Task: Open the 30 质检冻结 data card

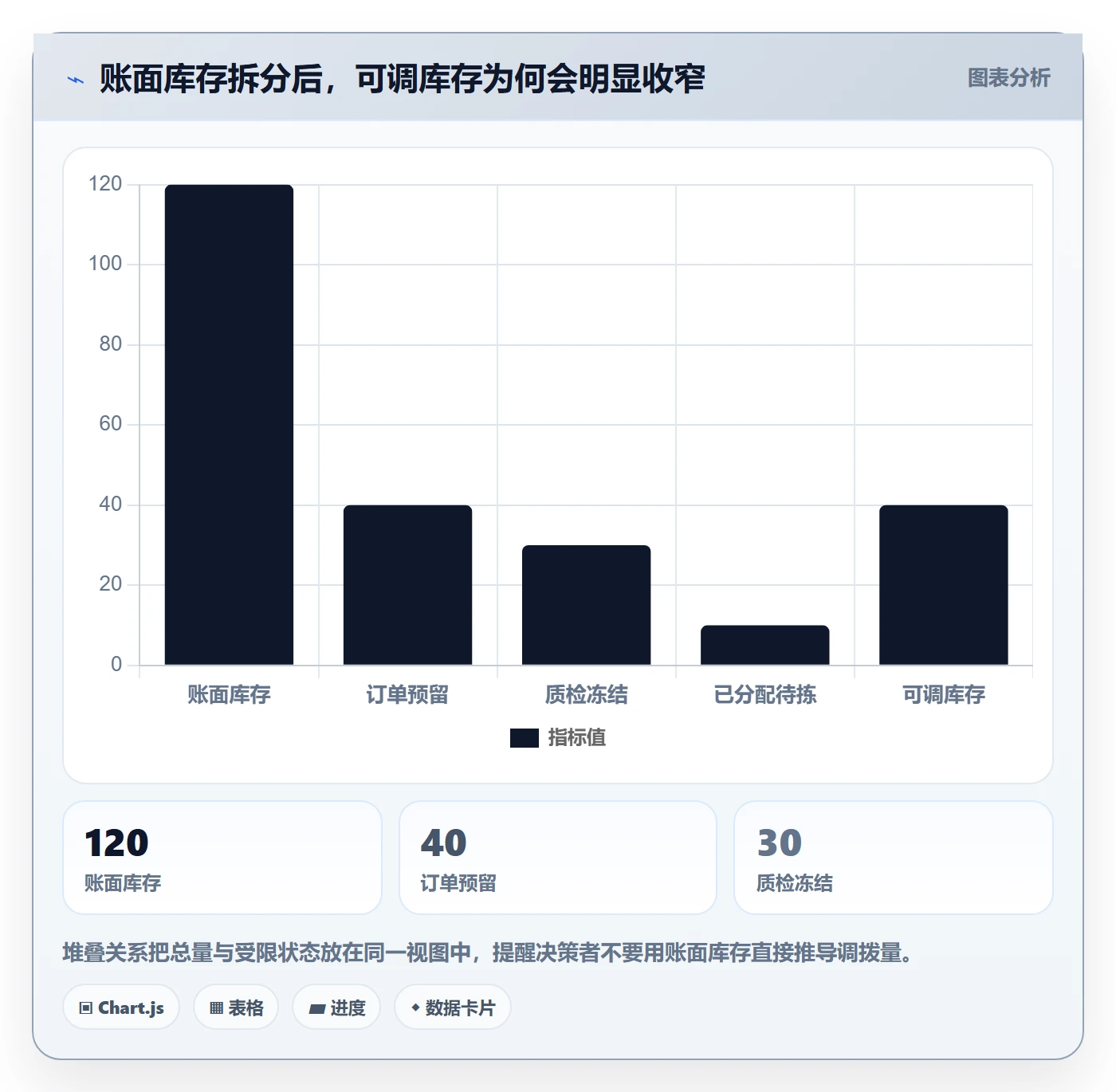Action: pyautogui.click(x=894, y=858)
